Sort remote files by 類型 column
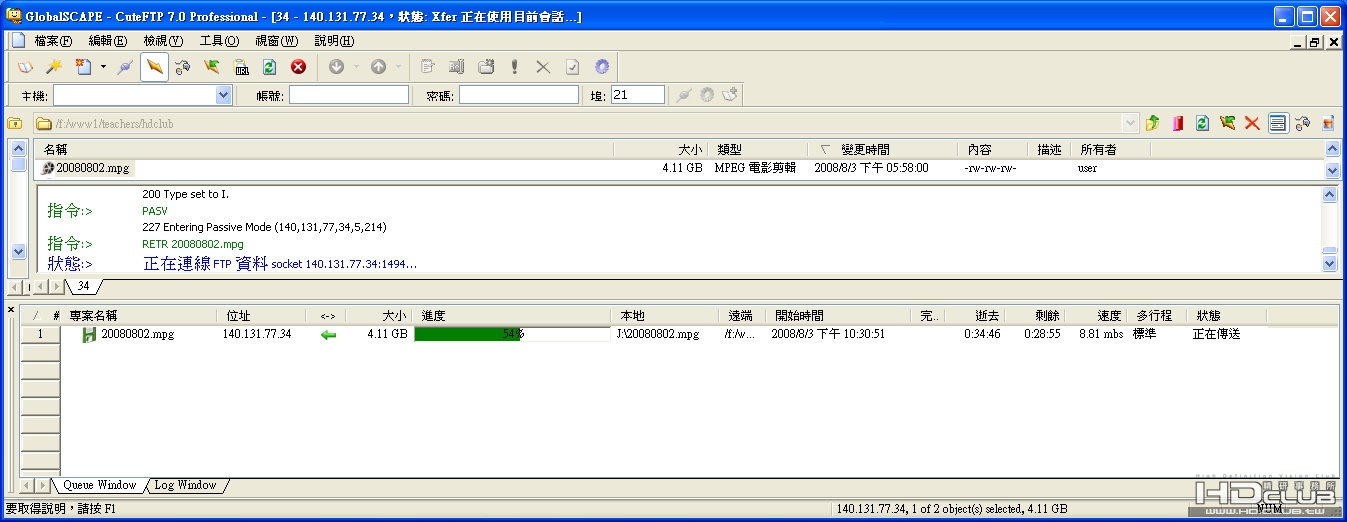This screenshot has width=1347, height=522. click(x=758, y=149)
